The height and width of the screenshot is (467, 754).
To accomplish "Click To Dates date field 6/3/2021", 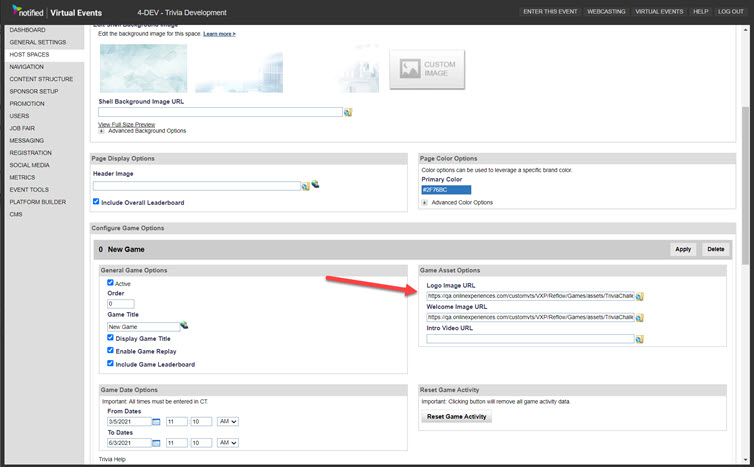I will coord(129,443).
